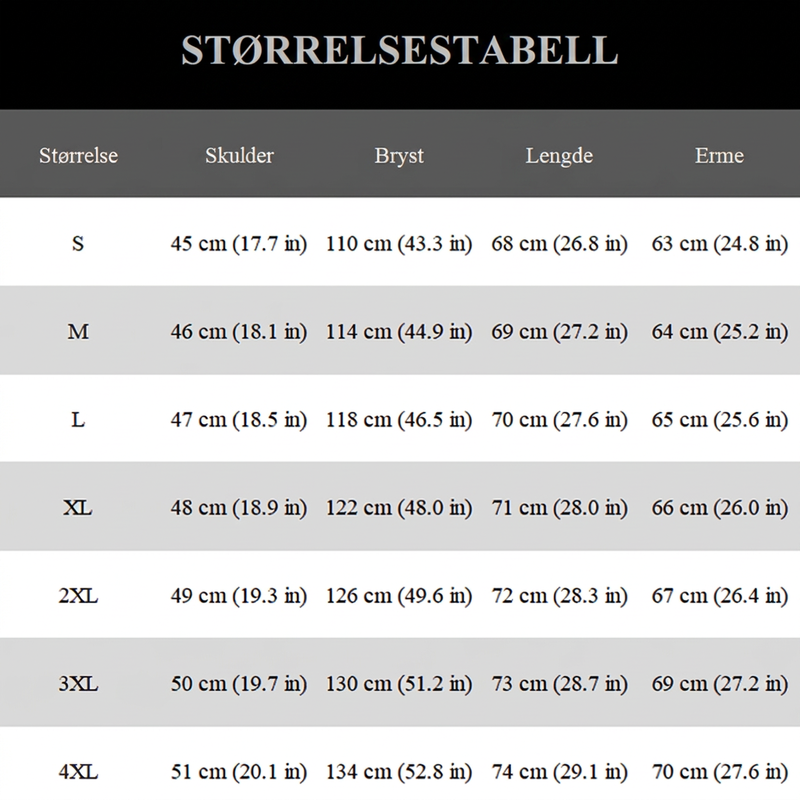Select the M size row label
800x800 pixels.
pos(78,332)
